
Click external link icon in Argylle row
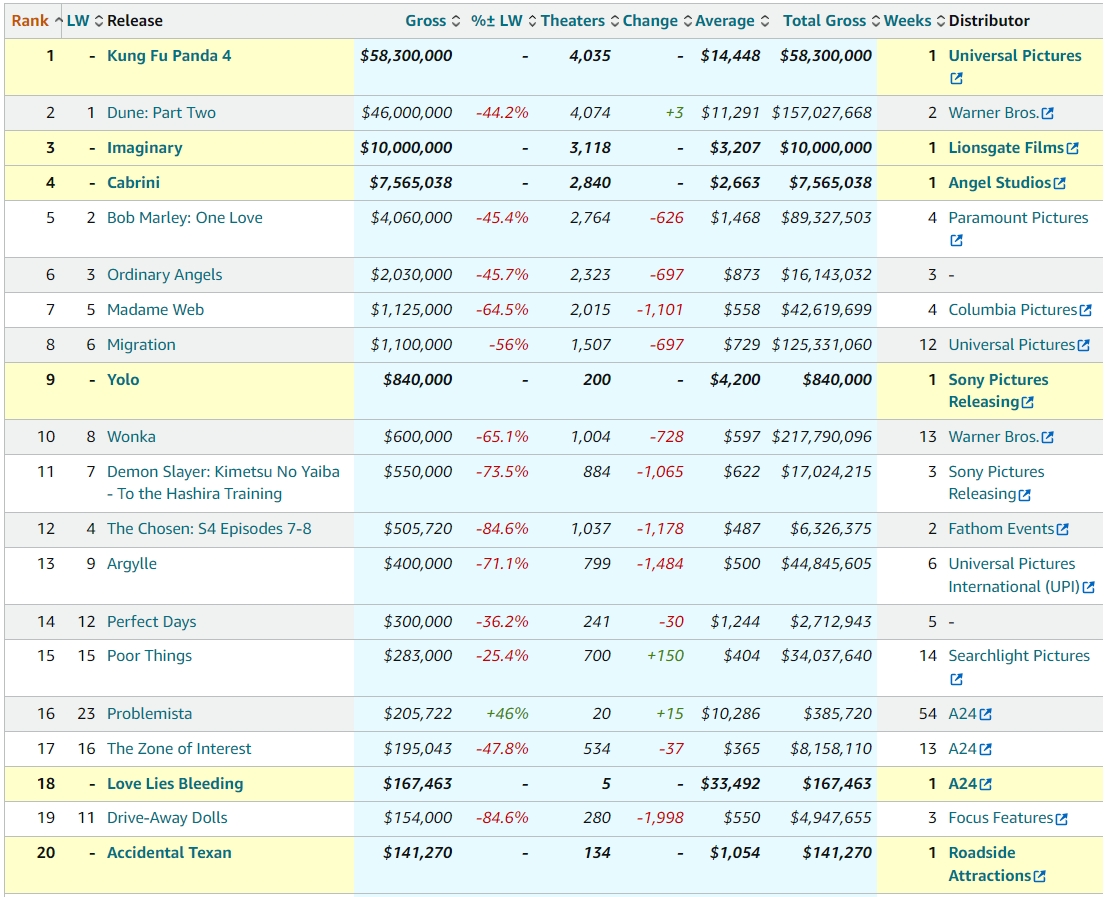coord(1088,587)
